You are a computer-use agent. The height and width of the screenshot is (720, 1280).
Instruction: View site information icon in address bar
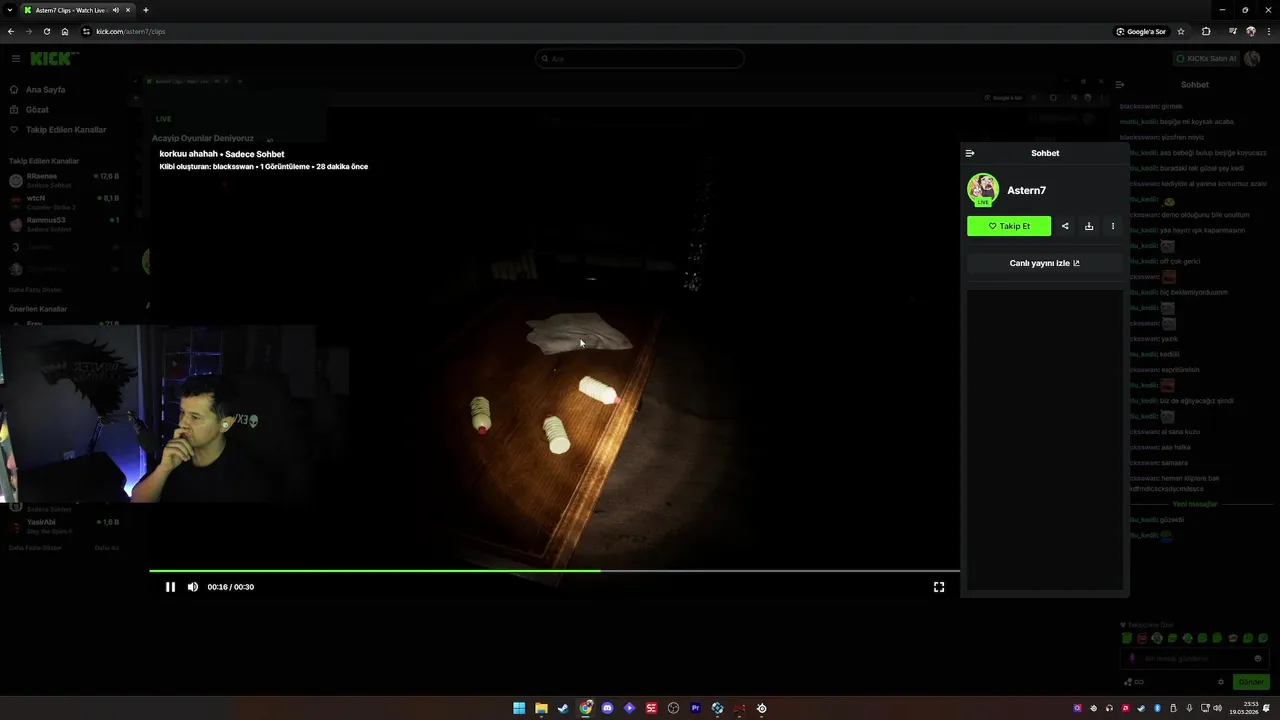click(87, 31)
